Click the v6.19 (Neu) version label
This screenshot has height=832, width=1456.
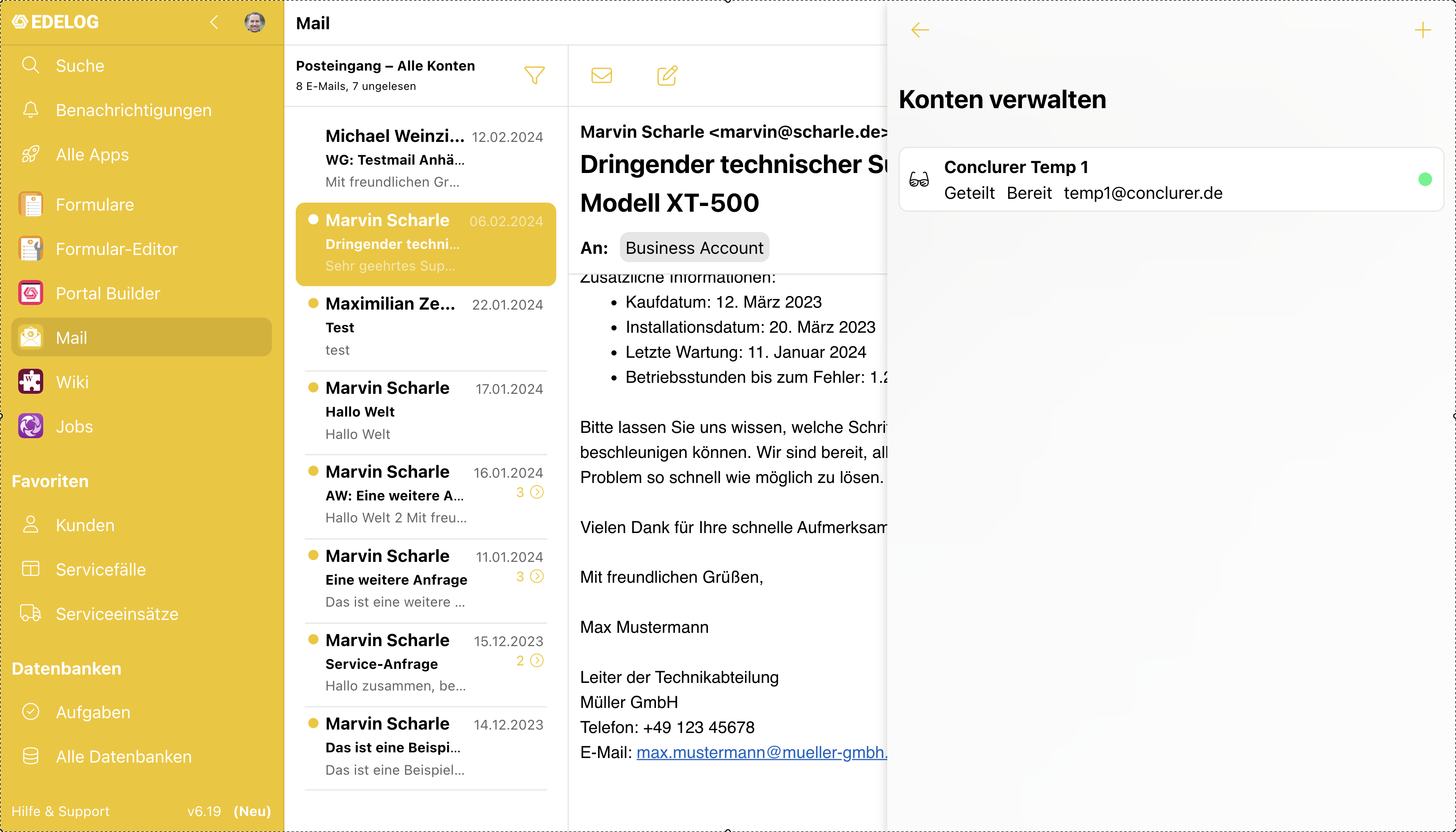(229, 811)
